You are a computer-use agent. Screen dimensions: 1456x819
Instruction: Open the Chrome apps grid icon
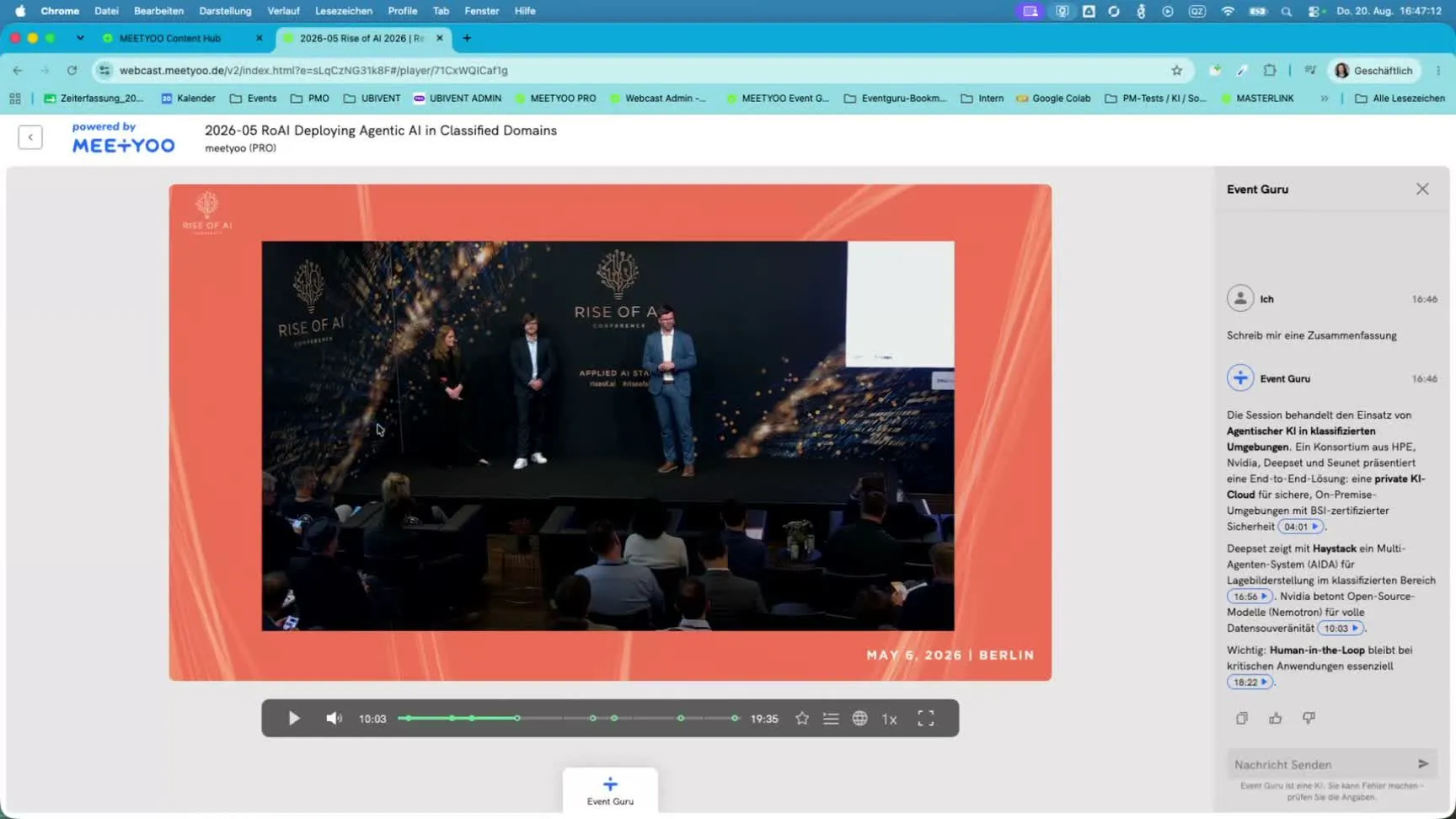15,99
